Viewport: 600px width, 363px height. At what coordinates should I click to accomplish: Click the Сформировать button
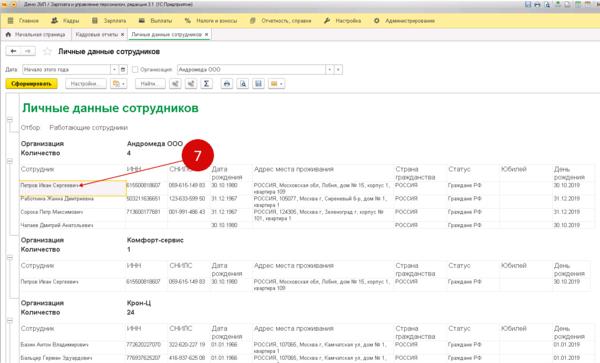click(x=31, y=84)
